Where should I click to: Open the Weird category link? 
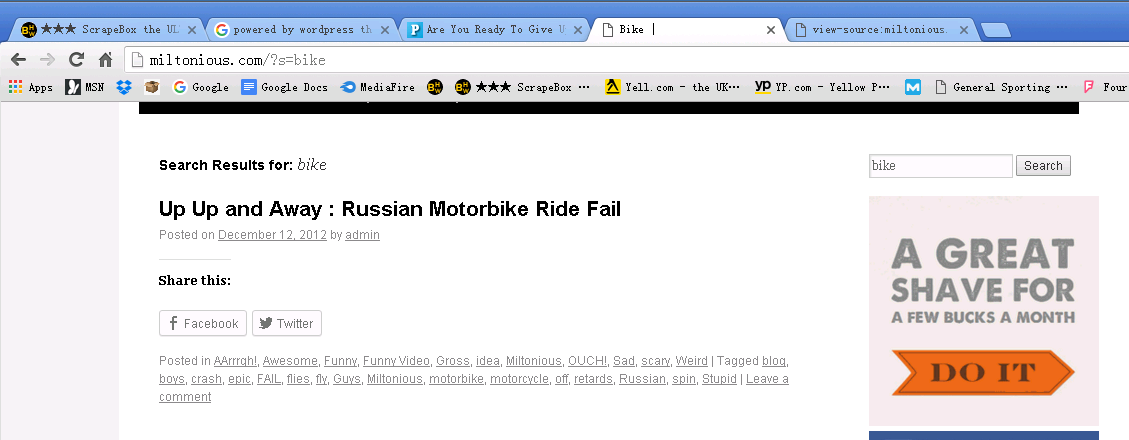[x=691, y=361]
